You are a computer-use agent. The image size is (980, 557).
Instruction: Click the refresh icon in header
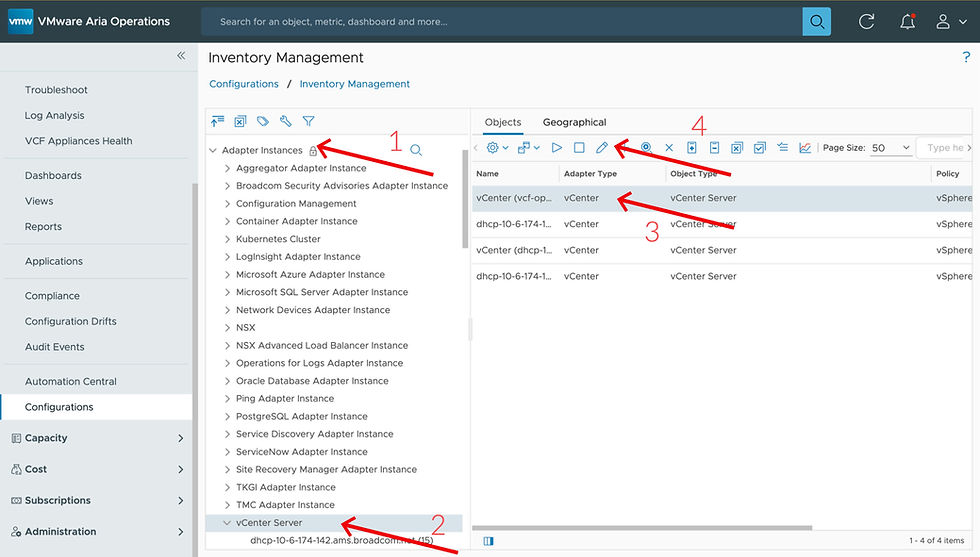[x=867, y=21]
